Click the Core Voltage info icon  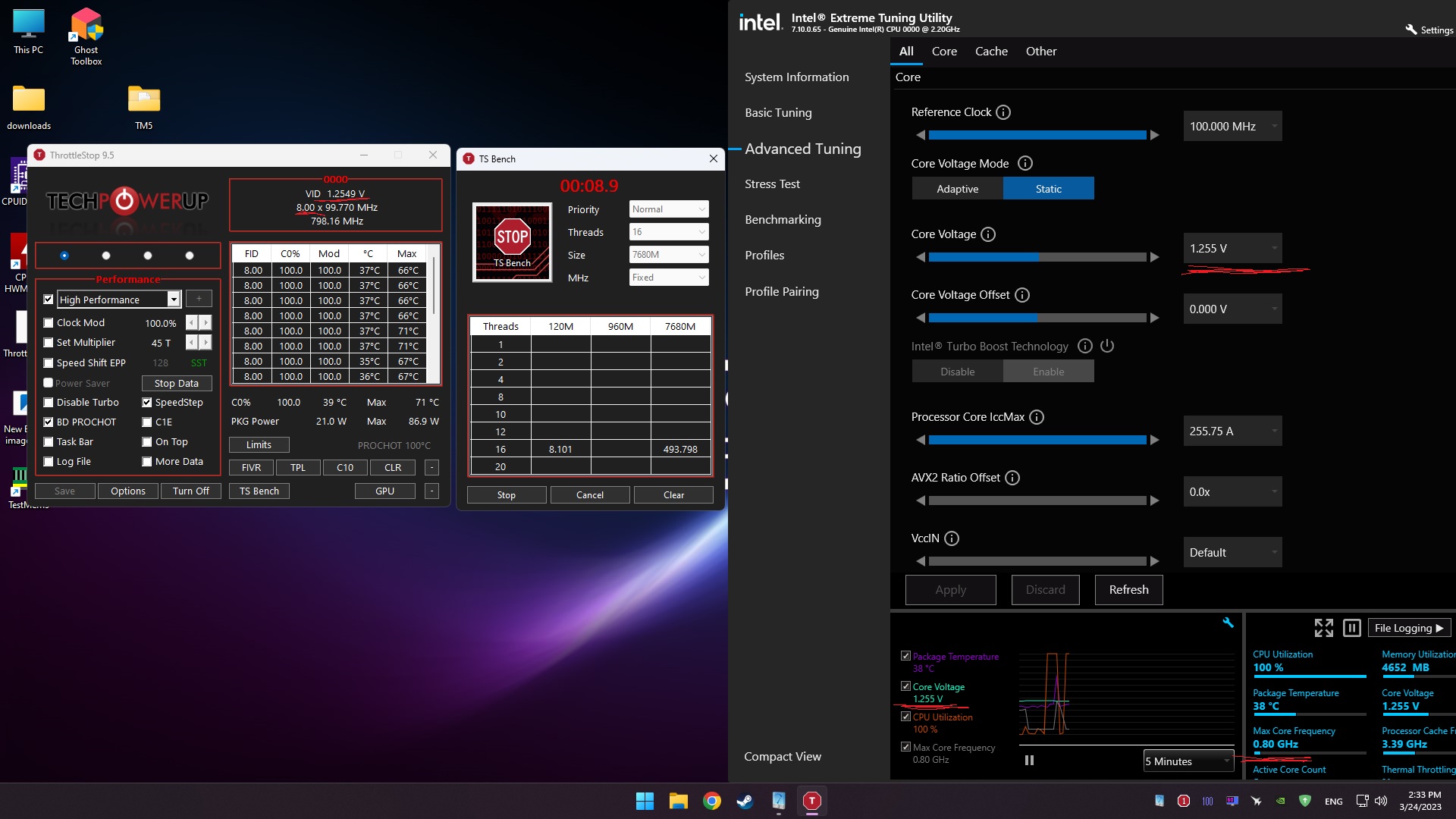click(988, 234)
